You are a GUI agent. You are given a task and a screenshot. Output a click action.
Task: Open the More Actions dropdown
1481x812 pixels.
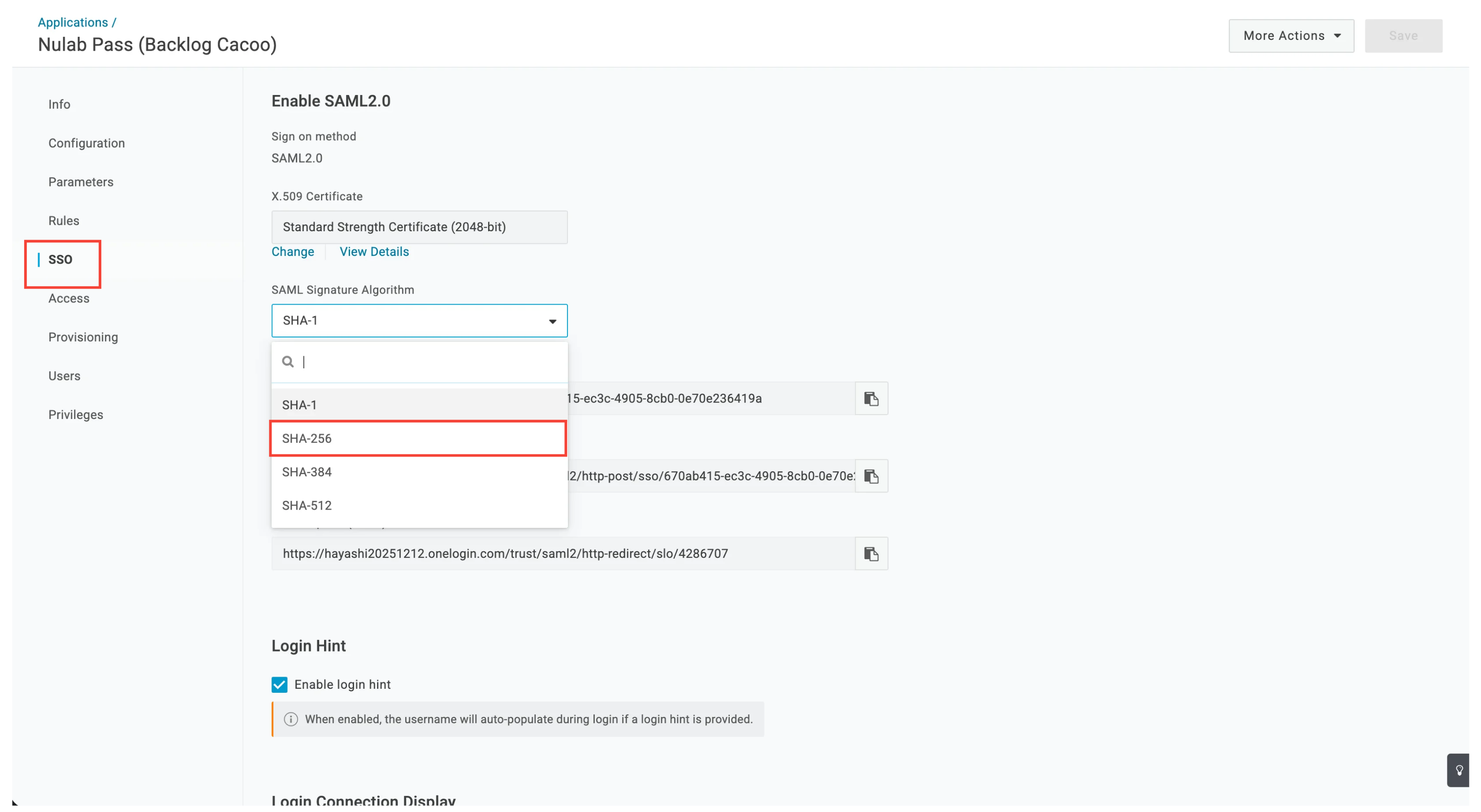coord(1291,36)
